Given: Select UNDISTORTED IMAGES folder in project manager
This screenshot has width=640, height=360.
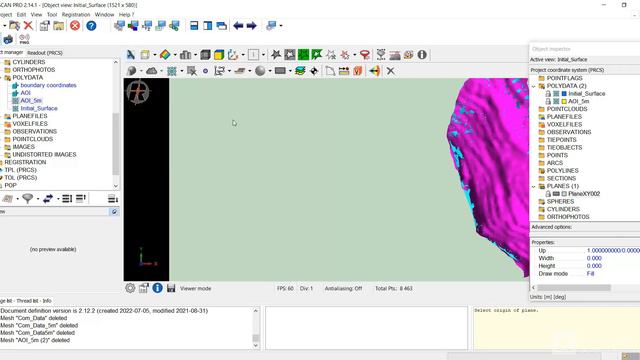Looking at the screenshot, I should pos(44,155).
